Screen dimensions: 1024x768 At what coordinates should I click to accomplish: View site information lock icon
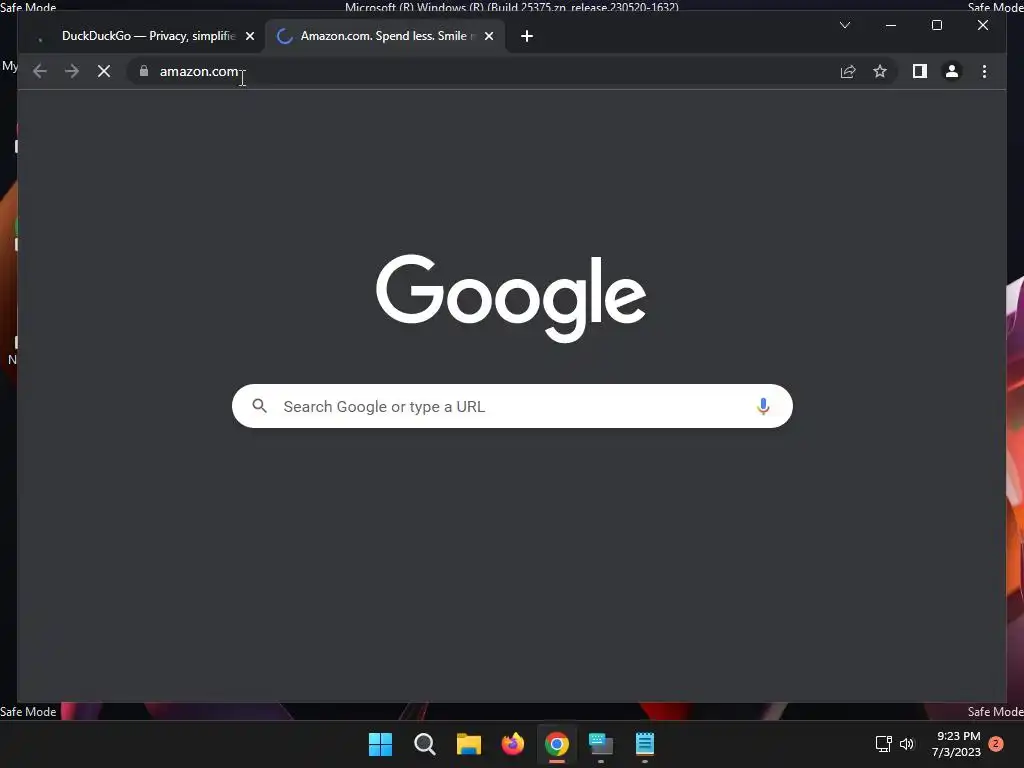[144, 71]
